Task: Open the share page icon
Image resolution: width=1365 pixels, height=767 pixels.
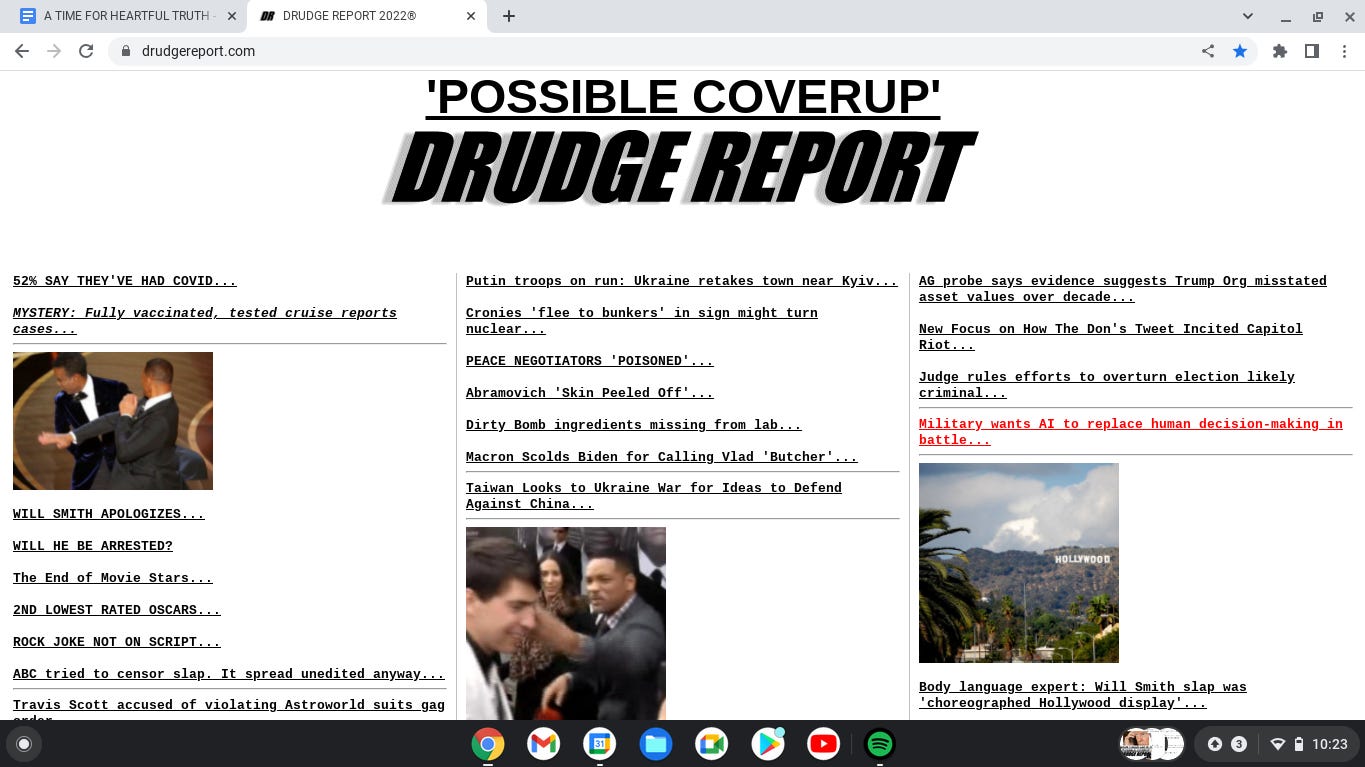Action: pyautogui.click(x=1208, y=51)
